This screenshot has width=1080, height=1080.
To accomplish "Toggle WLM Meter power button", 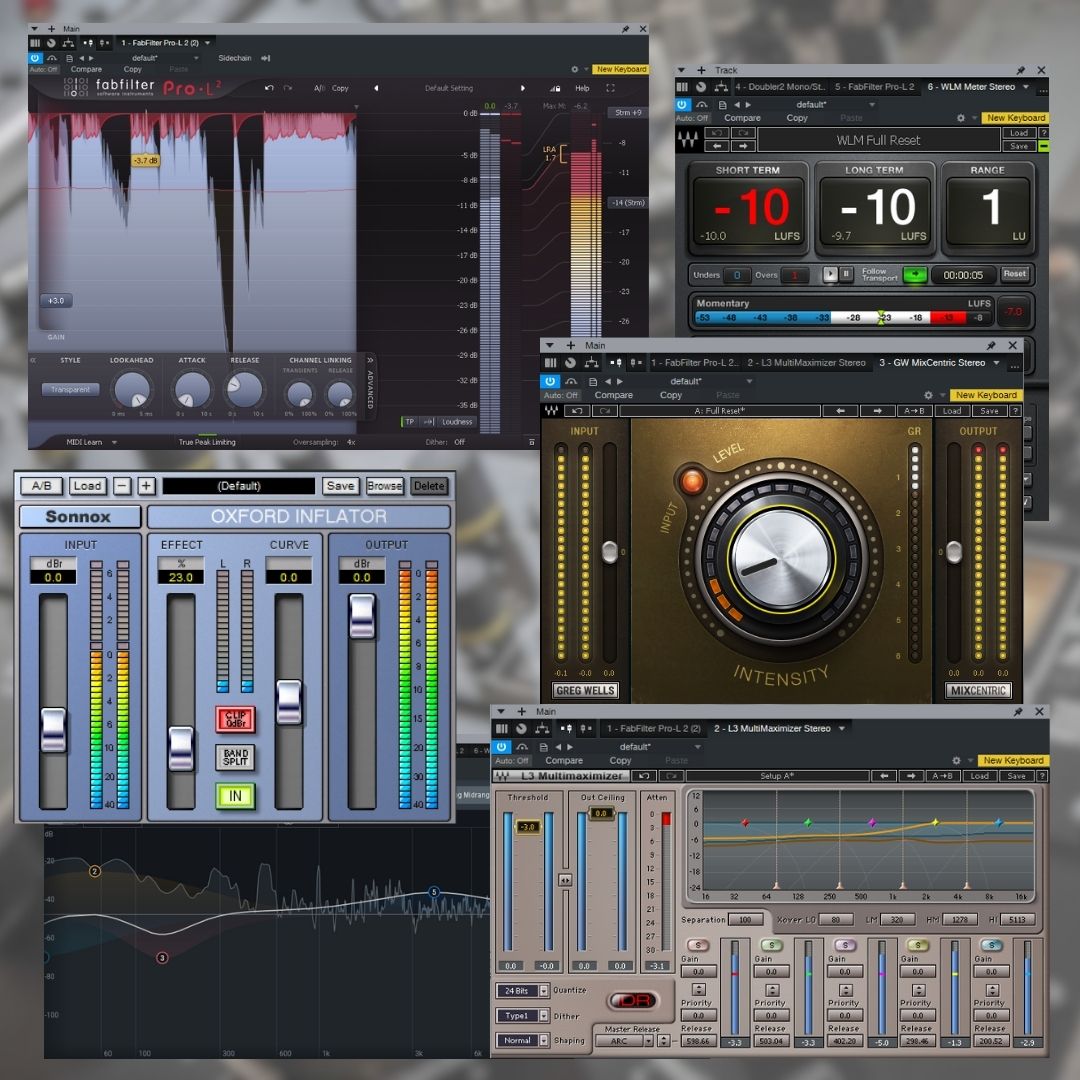I will (682, 105).
